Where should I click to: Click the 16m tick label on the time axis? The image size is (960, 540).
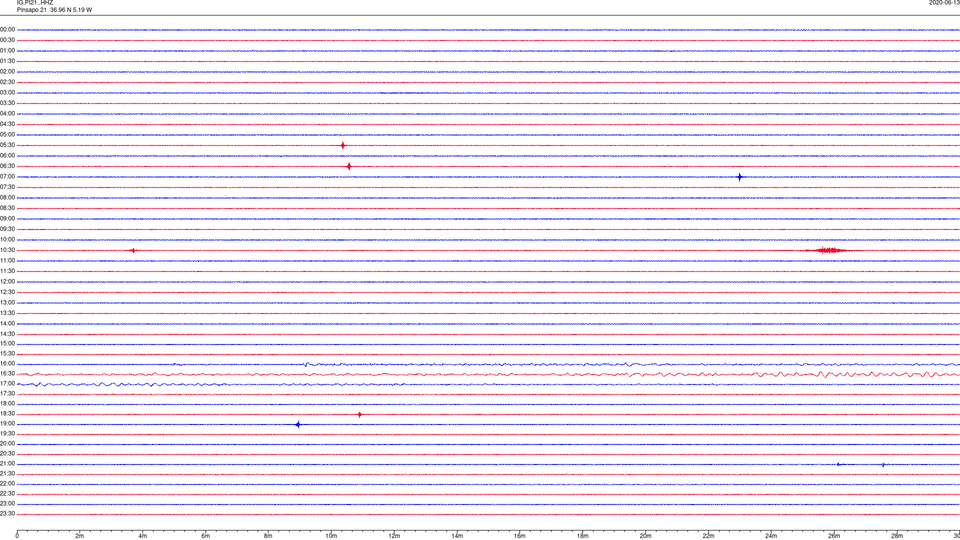point(520,536)
